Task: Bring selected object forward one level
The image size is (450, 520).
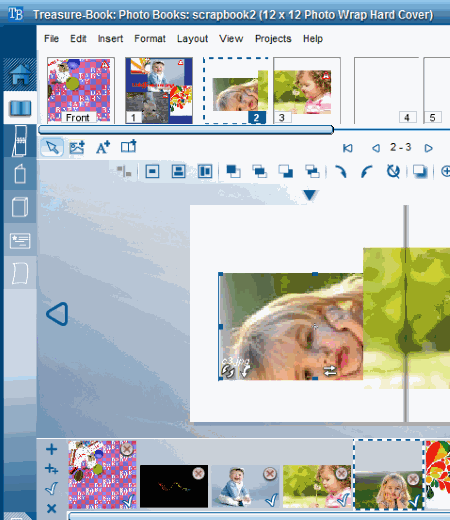Action: coord(260,171)
